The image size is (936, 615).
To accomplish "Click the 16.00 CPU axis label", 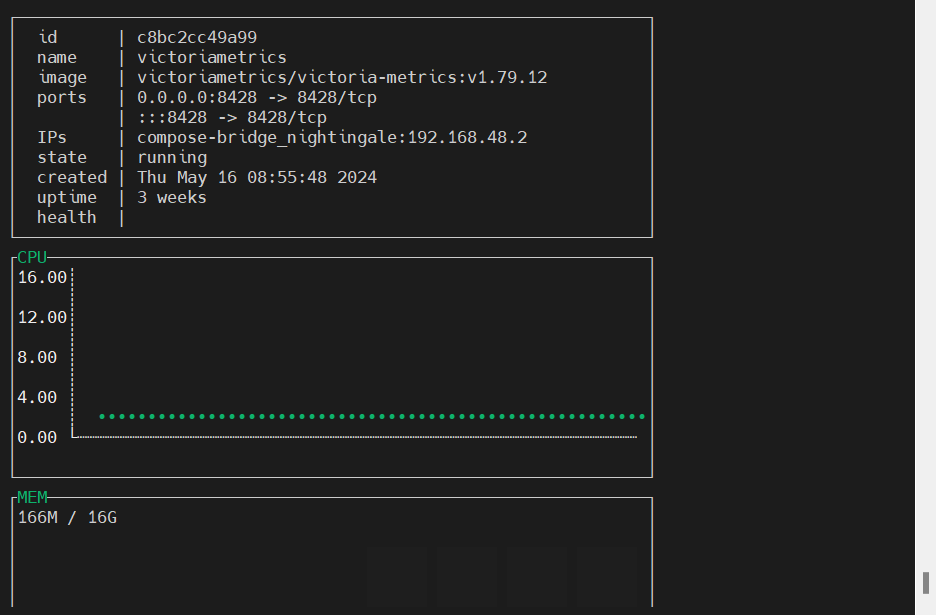I will [x=42, y=278].
